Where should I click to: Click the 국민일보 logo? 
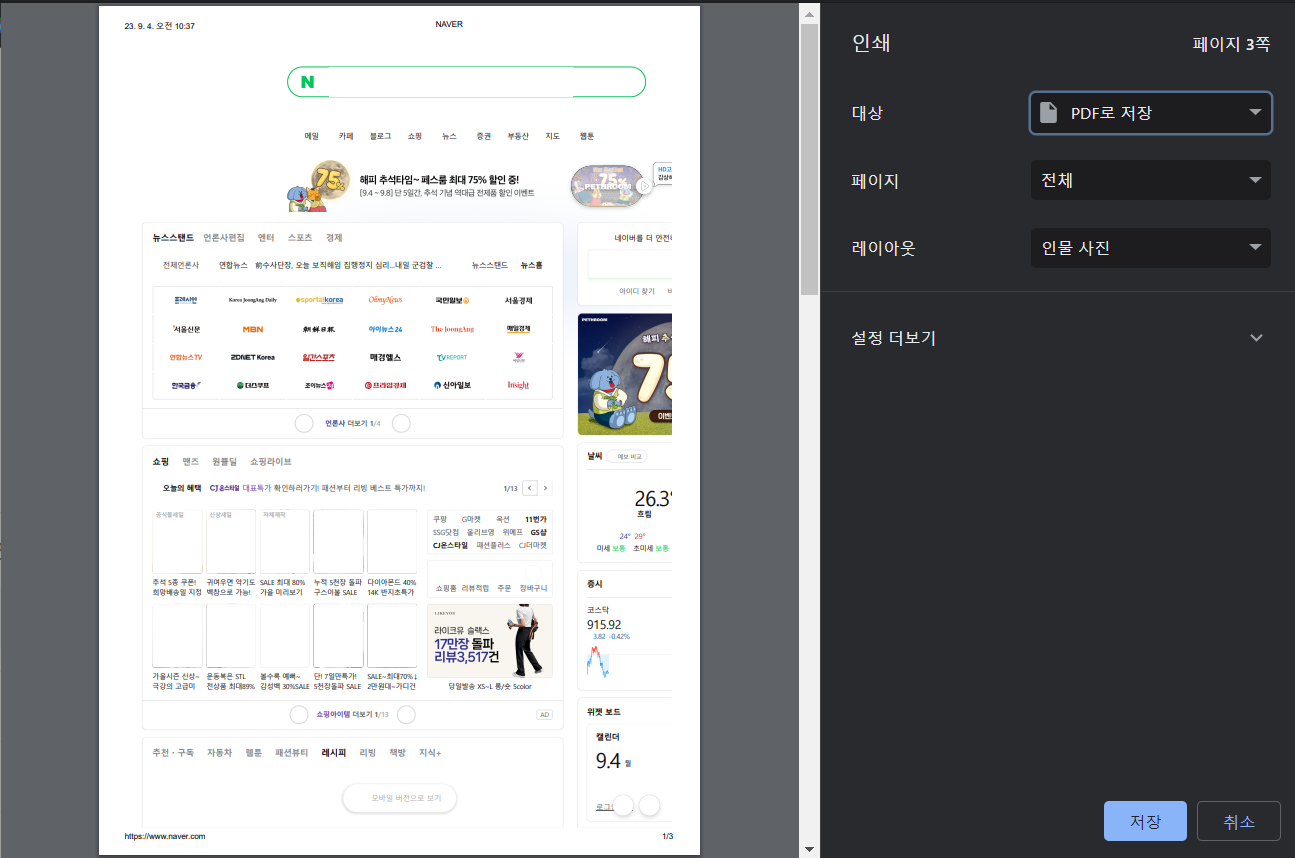452,300
